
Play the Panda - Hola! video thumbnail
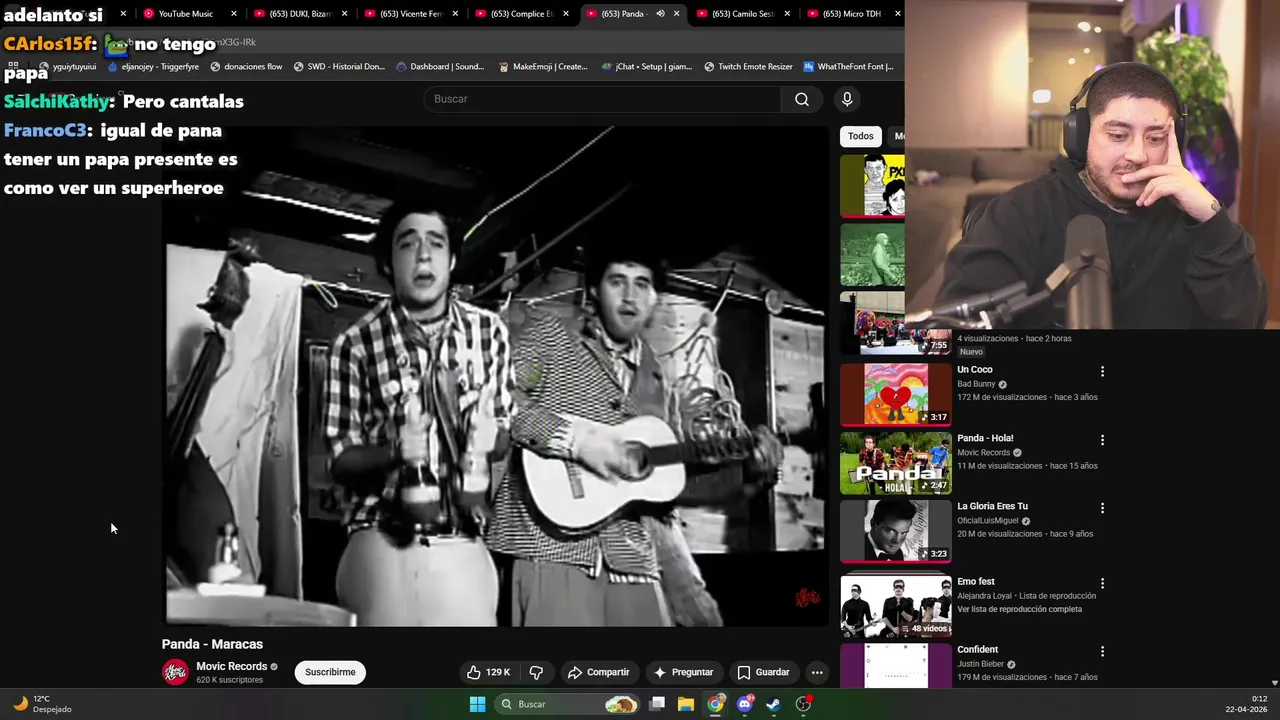point(896,463)
